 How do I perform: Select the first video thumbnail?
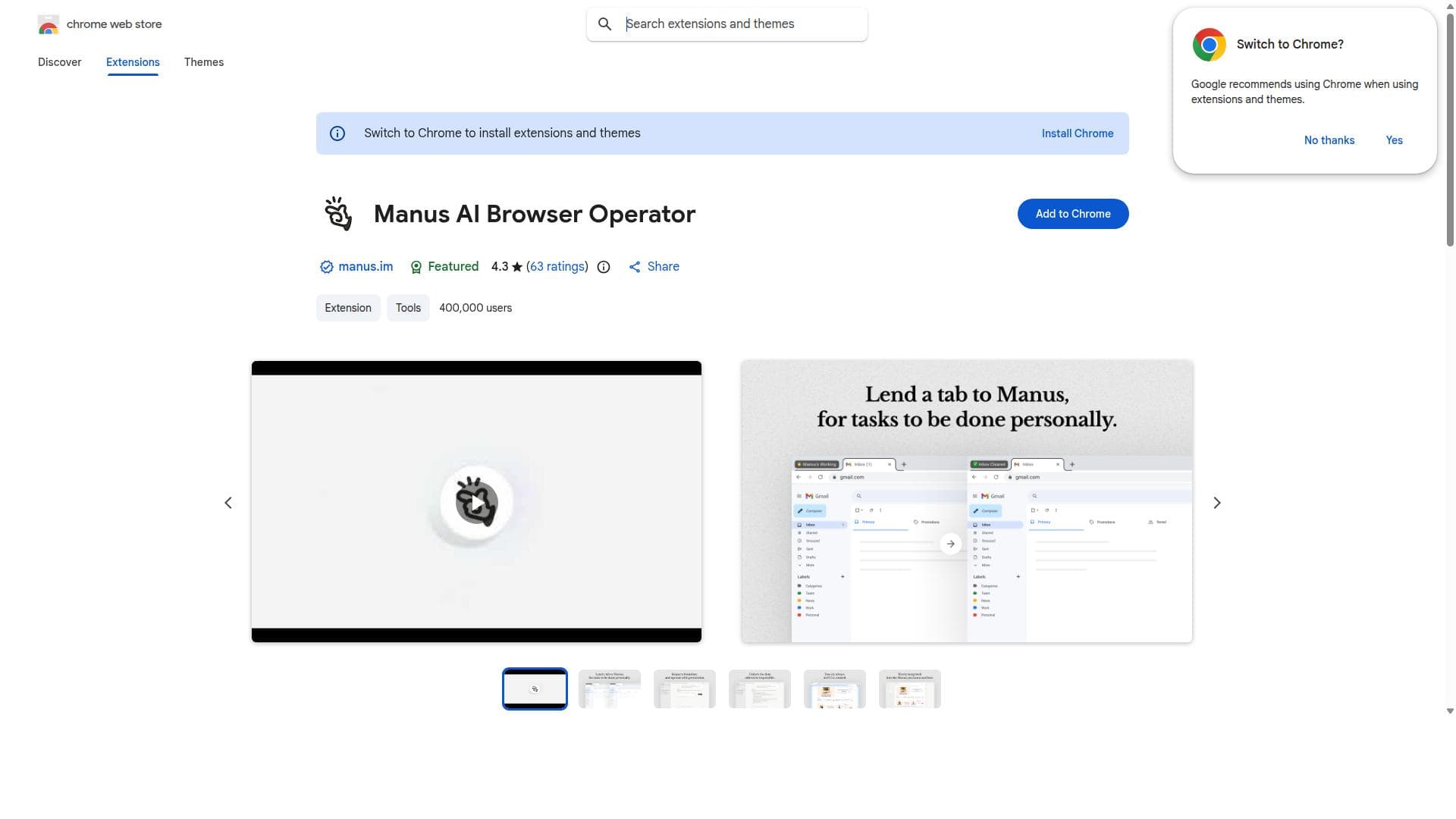click(x=535, y=689)
